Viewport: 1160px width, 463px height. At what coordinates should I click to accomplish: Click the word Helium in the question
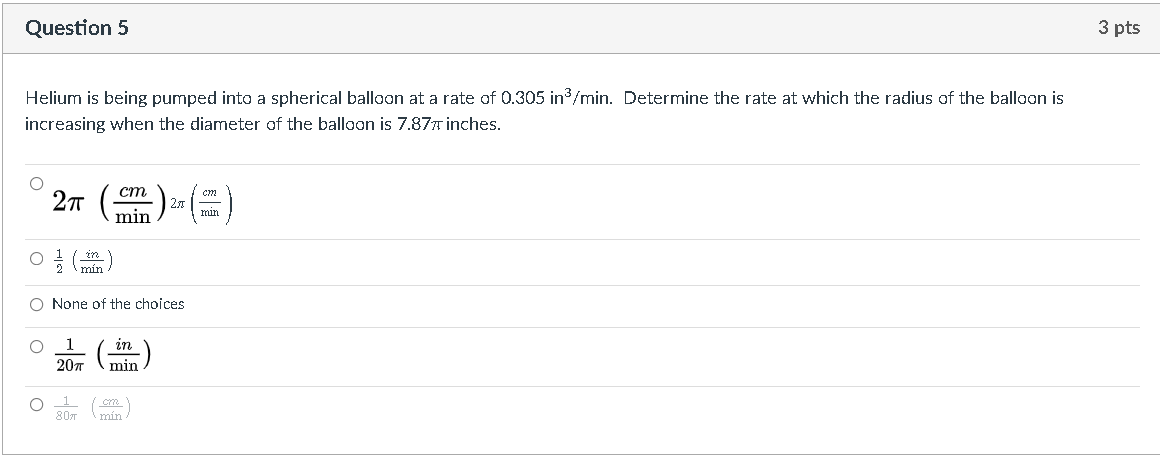click(x=49, y=98)
